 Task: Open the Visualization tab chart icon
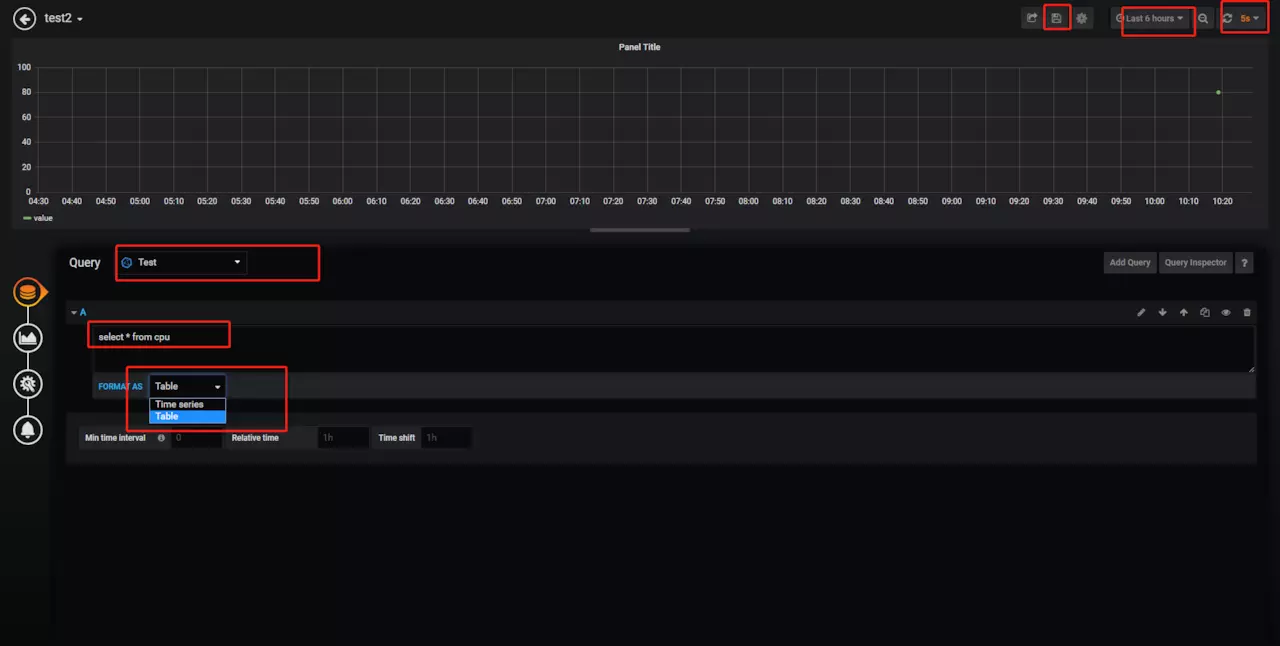28,339
